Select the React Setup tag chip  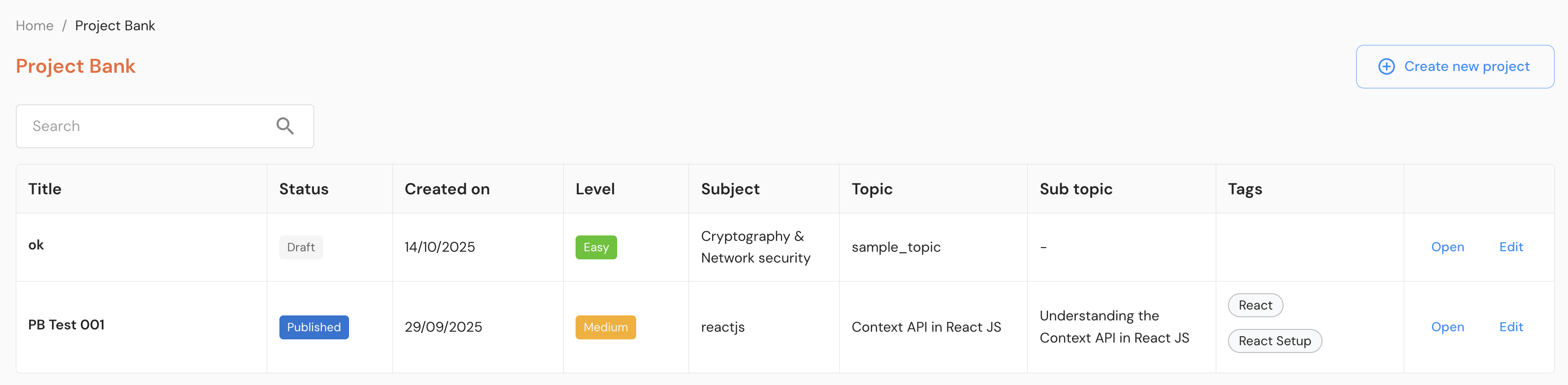[x=1274, y=341]
